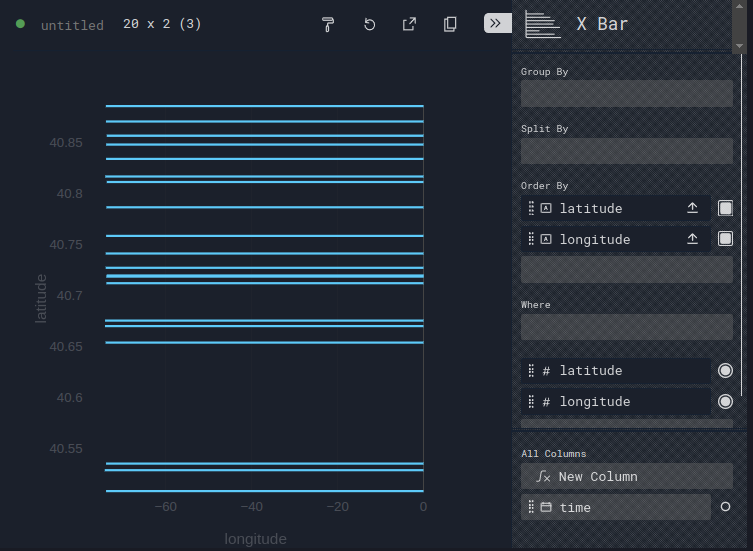
Task: Click the Group By drop area
Action: click(x=627, y=93)
